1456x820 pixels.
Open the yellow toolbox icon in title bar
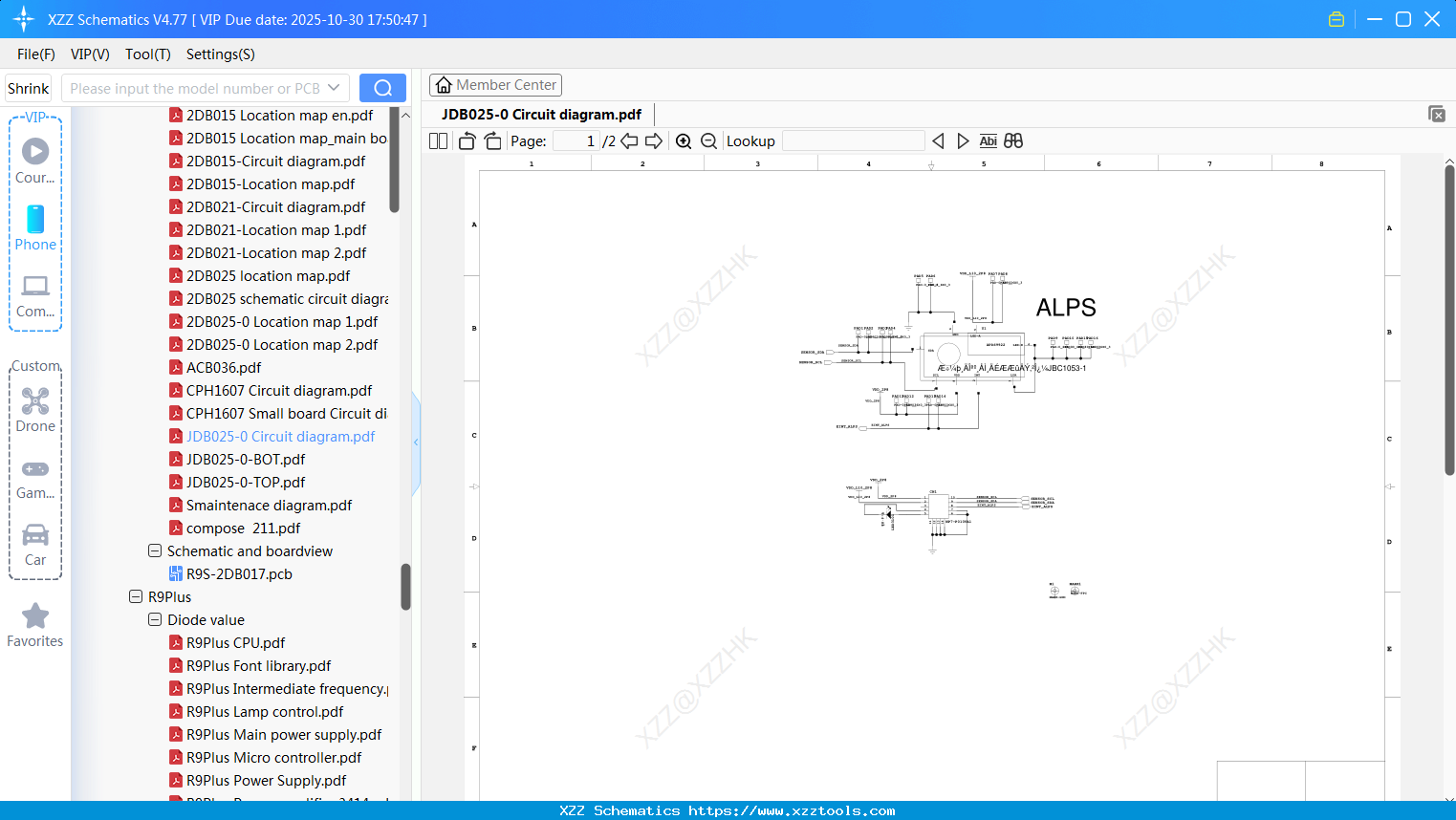tap(1336, 19)
